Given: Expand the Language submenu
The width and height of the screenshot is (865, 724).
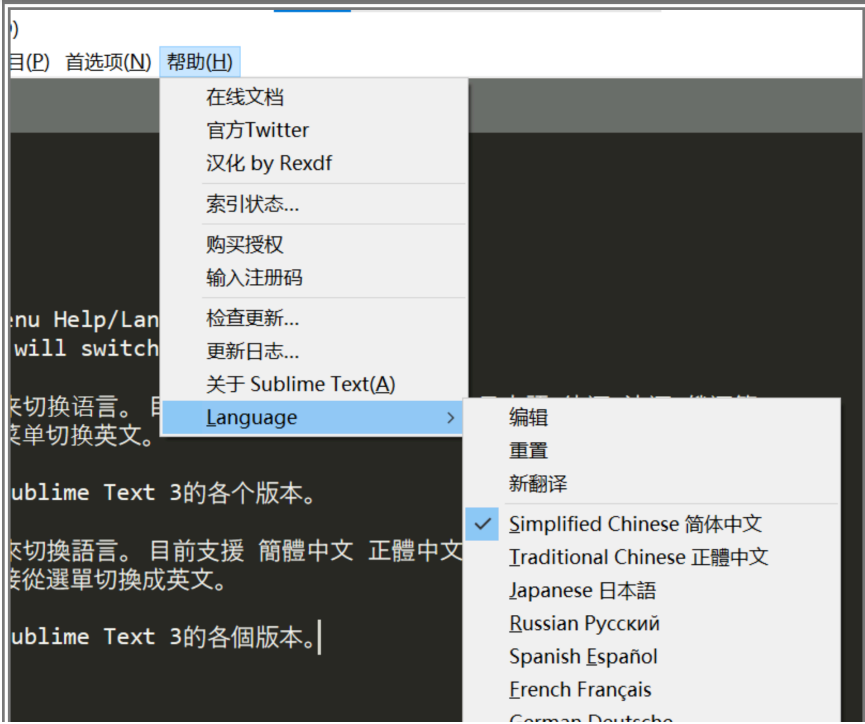Looking at the screenshot, I should pos(250,417).
